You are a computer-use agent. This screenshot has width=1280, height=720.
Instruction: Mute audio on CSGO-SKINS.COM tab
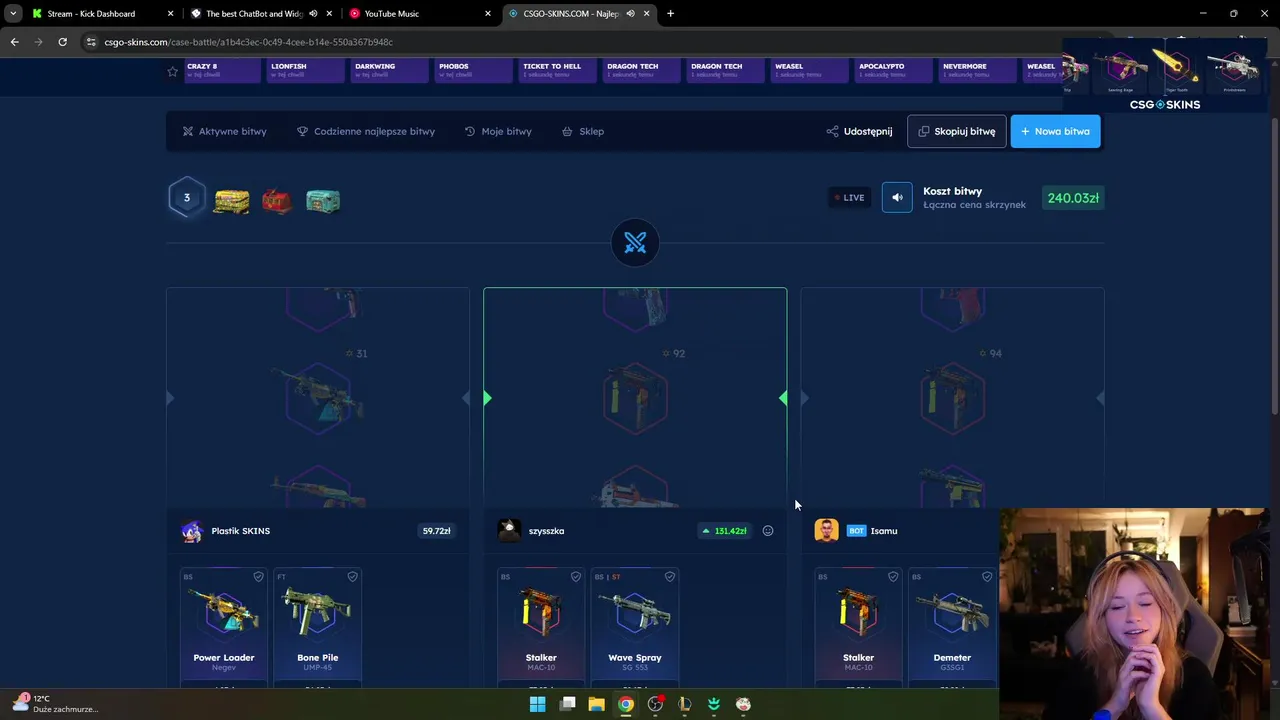tap(630, 14)
